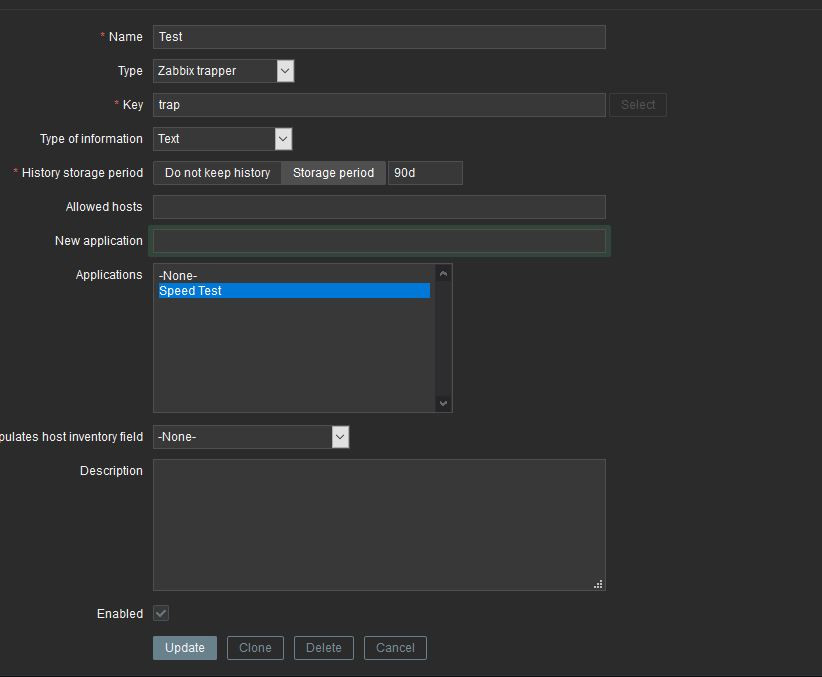Click the Applications list scroll up arrow
This screenshot has height=677, width=822.
[x=444, y=274]
